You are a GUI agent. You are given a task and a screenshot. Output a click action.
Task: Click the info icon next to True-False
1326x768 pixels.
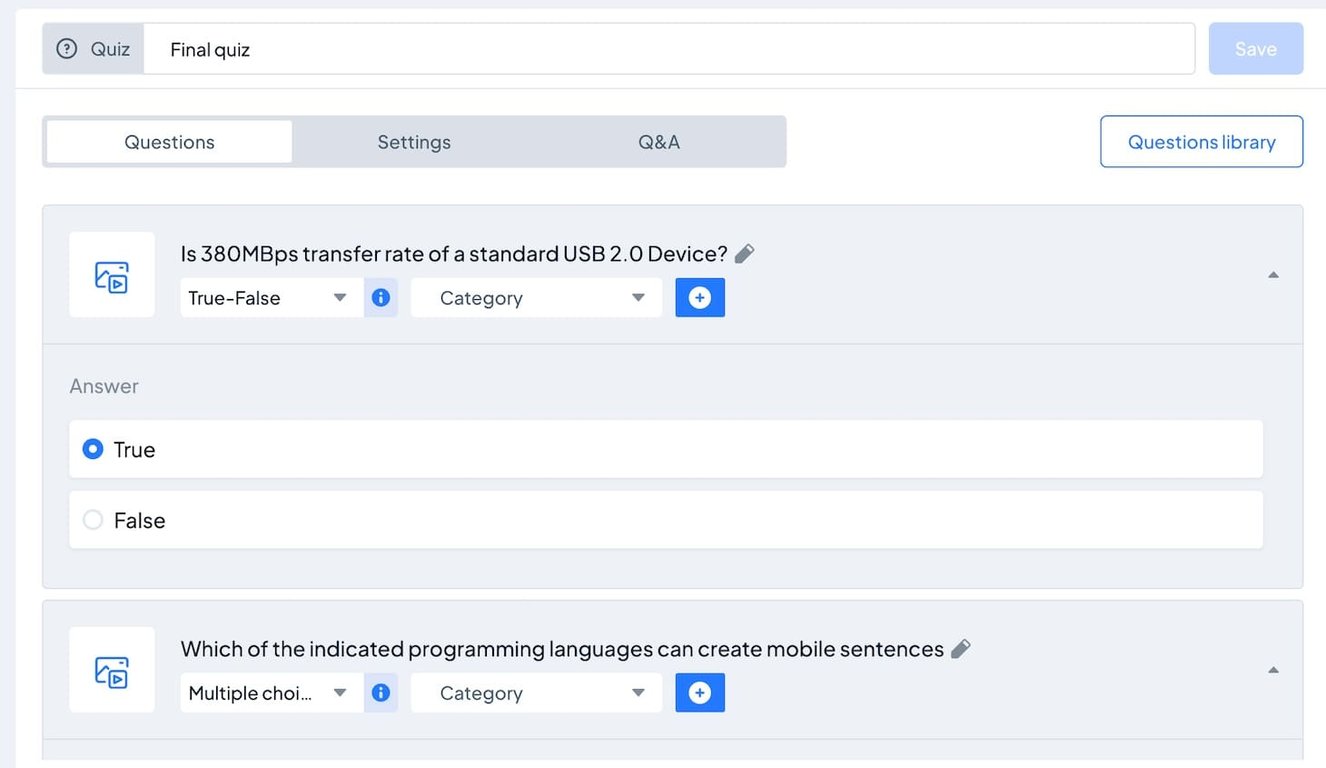pos(381,297)
